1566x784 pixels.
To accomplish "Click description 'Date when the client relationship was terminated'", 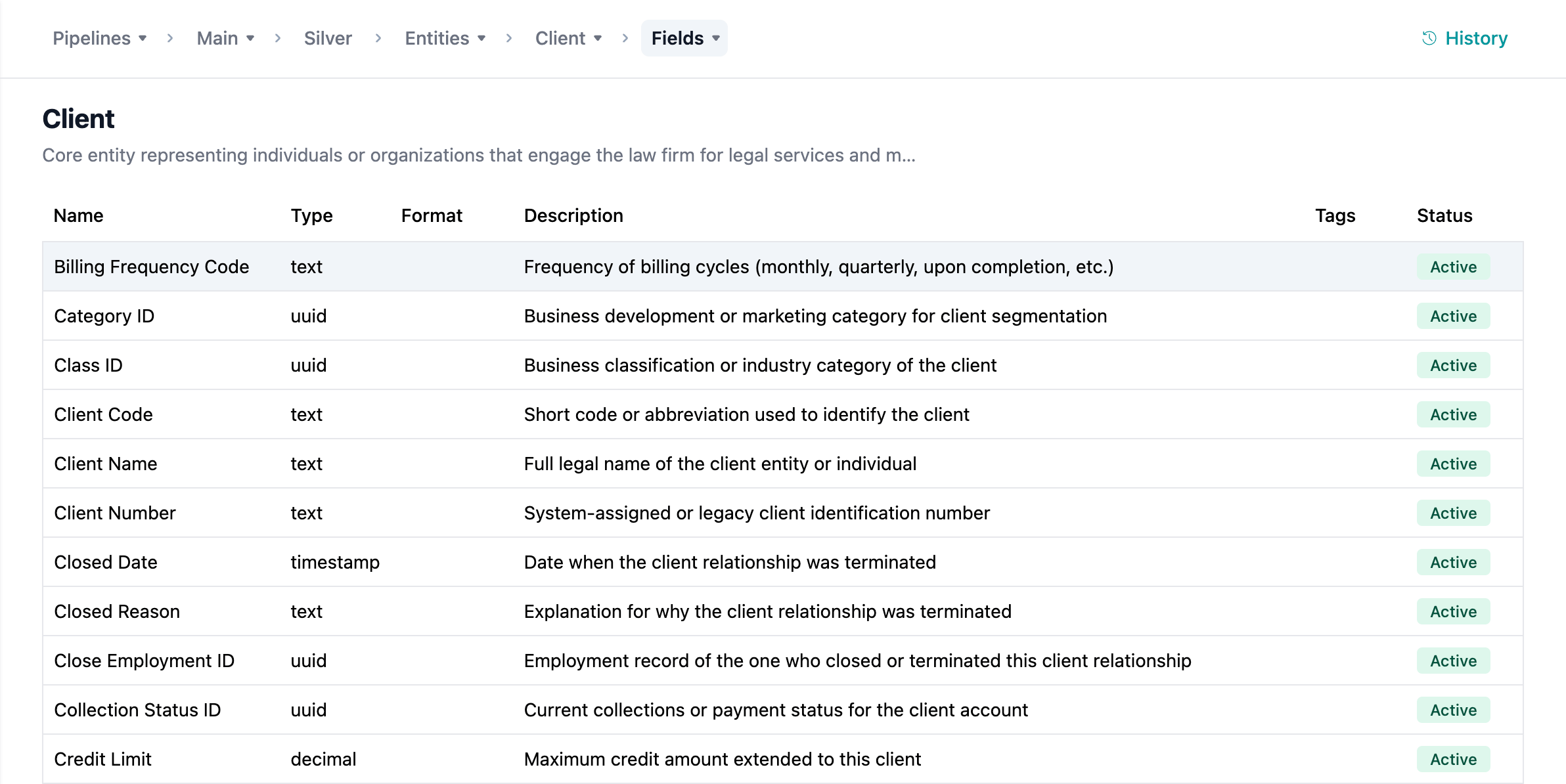I will [x=730, y=562].
